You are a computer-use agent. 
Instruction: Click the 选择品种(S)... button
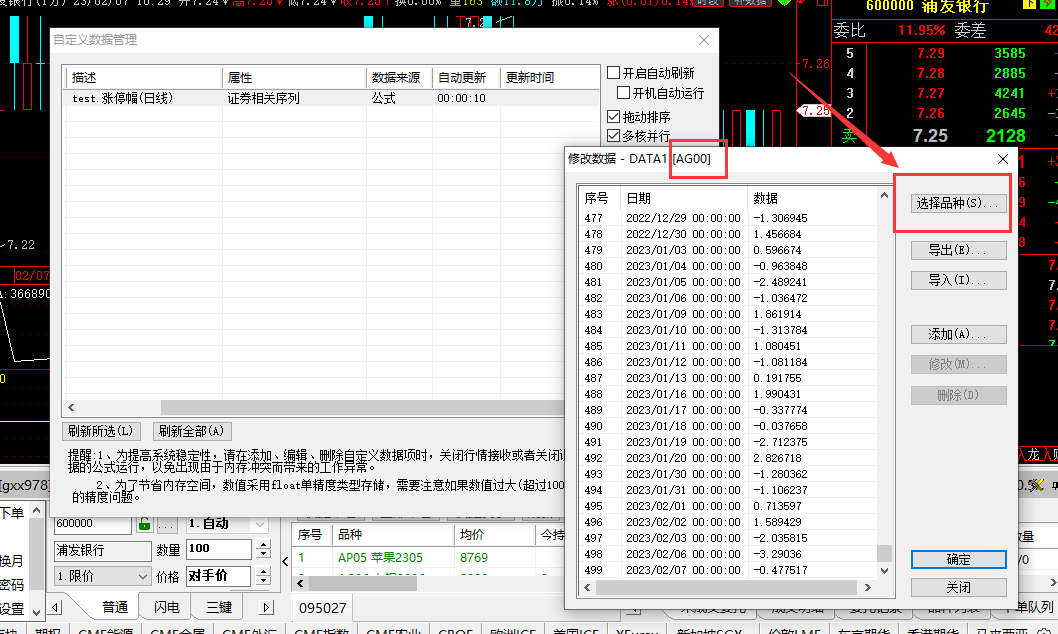click(x=958, y=203)
